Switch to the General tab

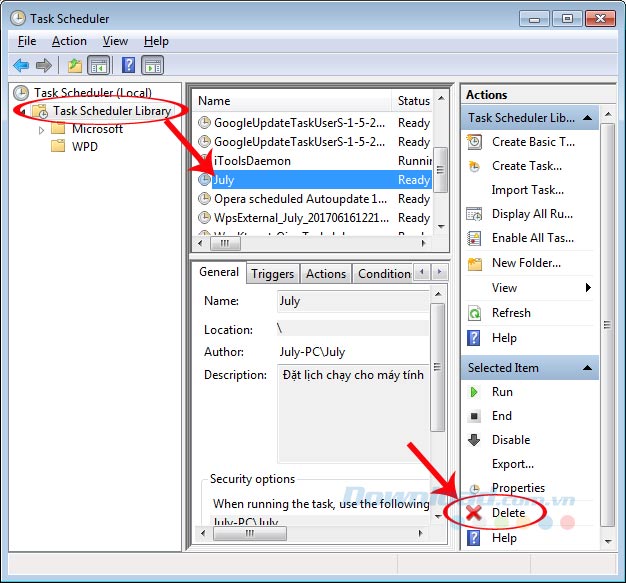coord(219,272)
